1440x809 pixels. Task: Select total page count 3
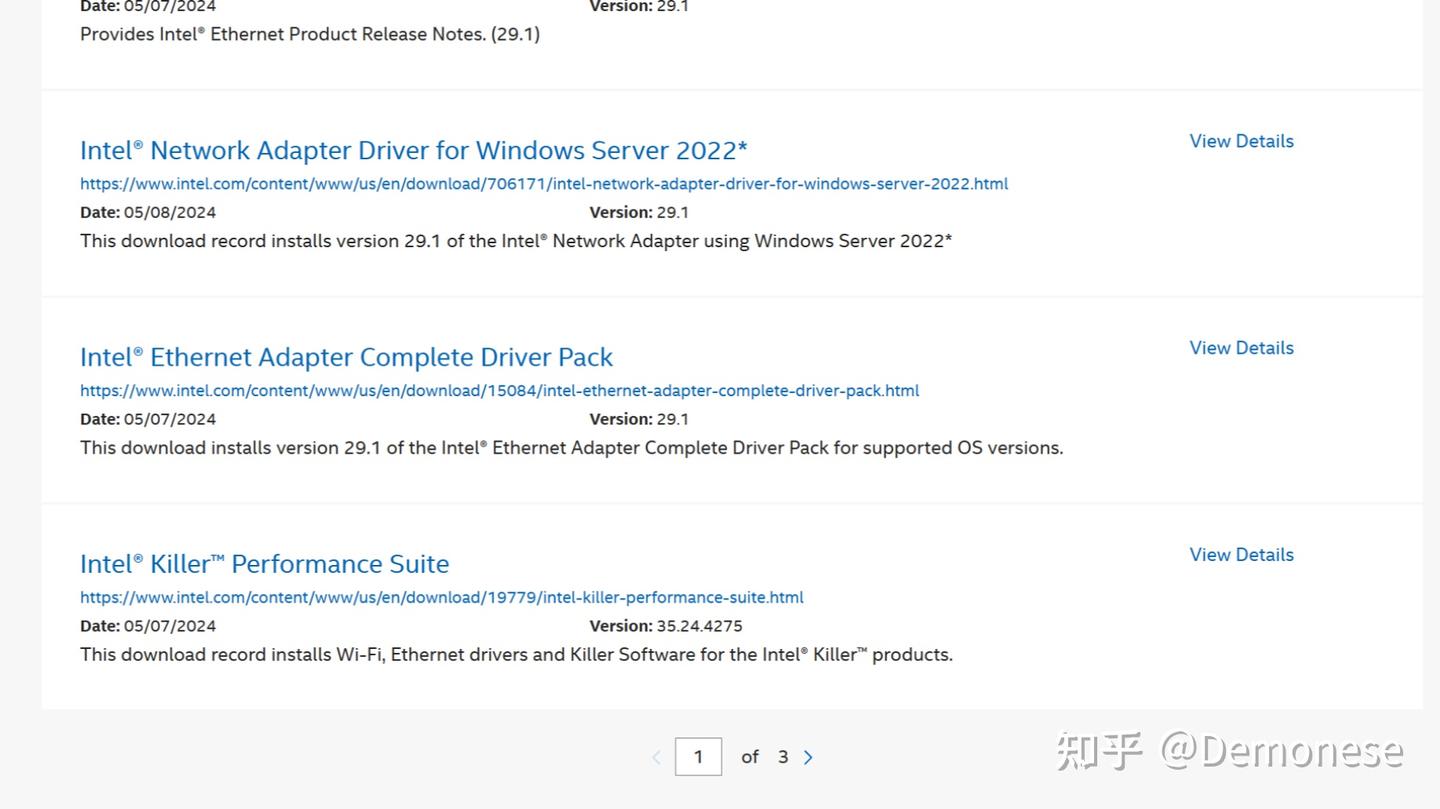point(783,757)
